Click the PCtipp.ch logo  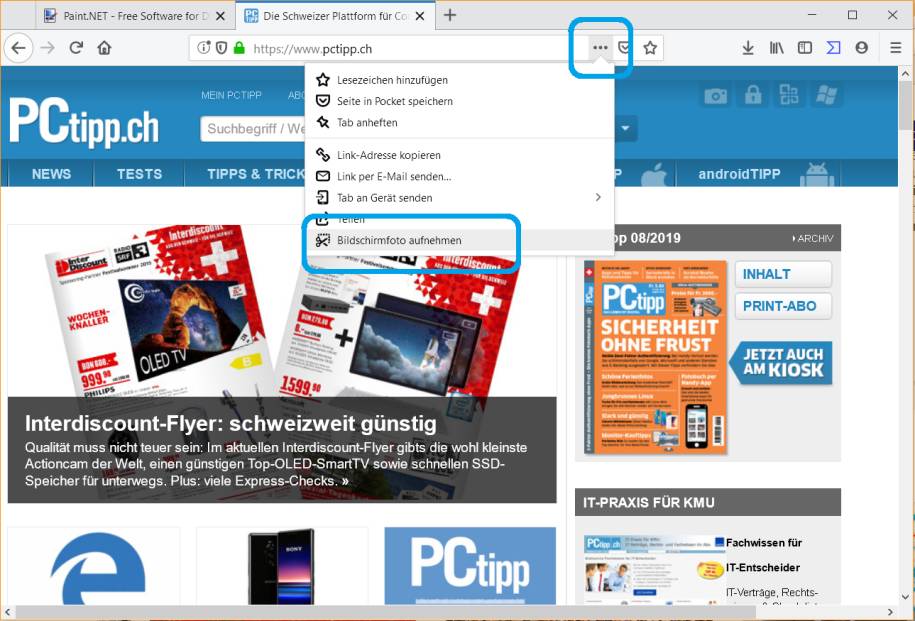(84, 123)
